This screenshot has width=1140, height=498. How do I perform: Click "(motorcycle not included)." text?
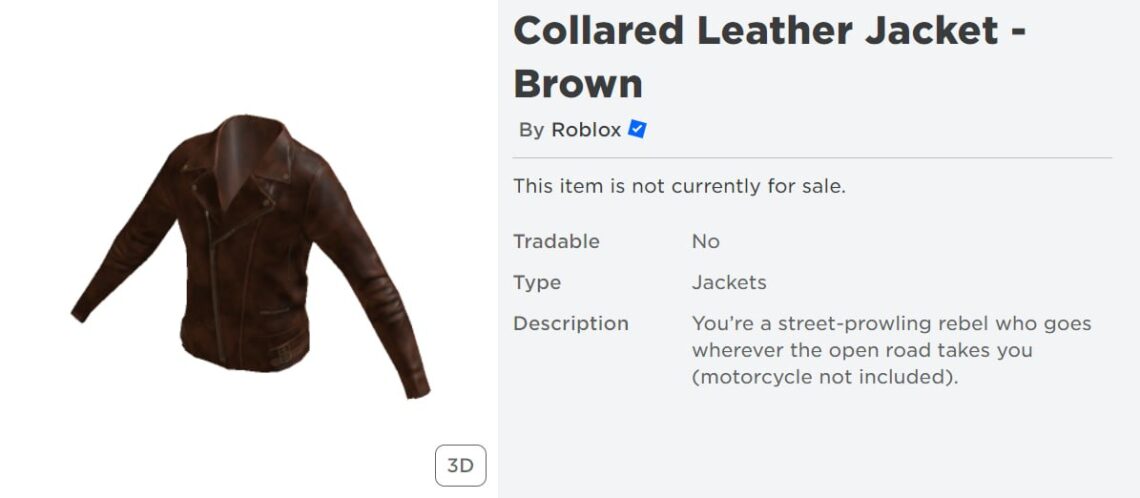click(x=825, y=378)
